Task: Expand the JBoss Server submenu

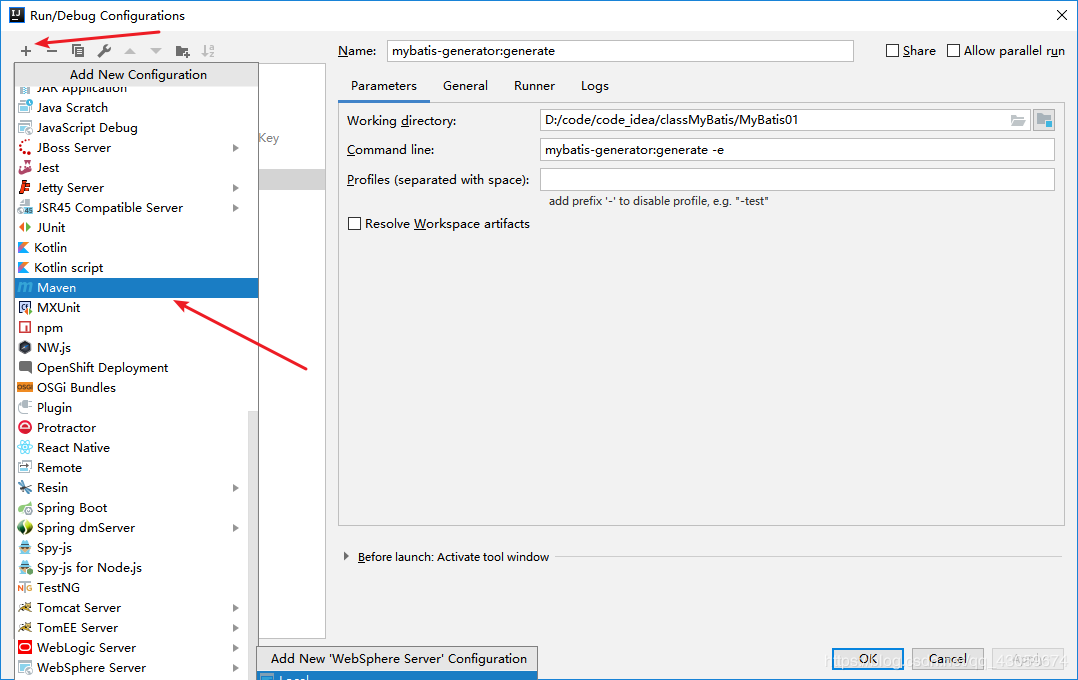Action: (236, 148)
